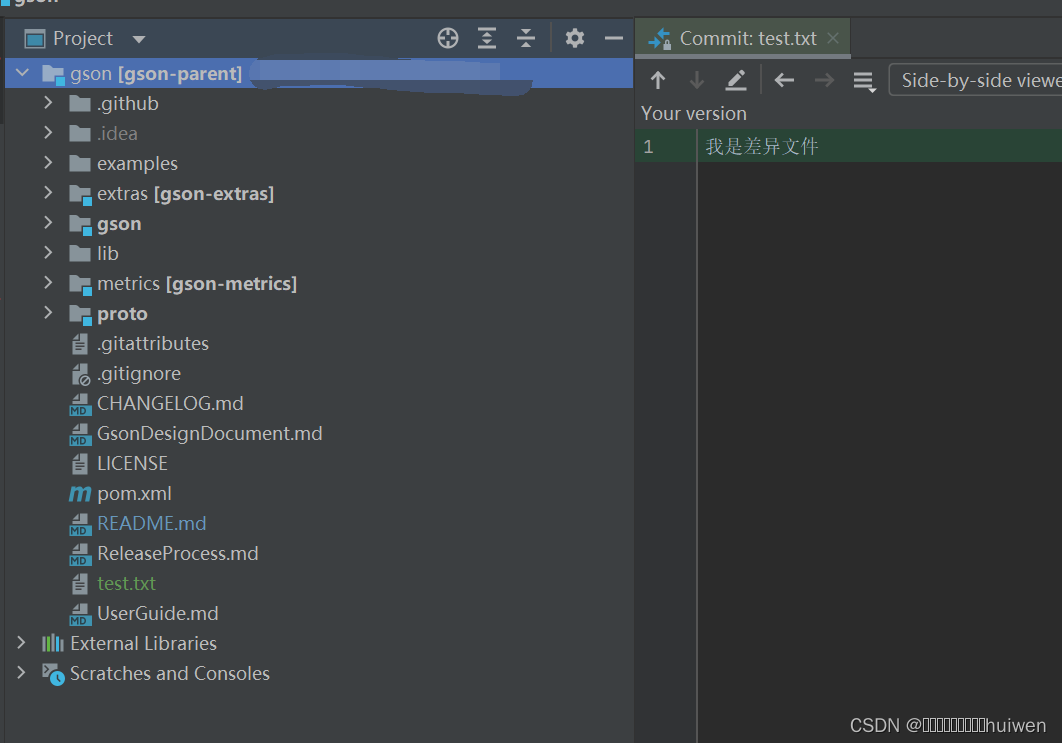Click Select Opened File locate icon
This screenshot has height=743, width=1062.
tap(448, 38)
